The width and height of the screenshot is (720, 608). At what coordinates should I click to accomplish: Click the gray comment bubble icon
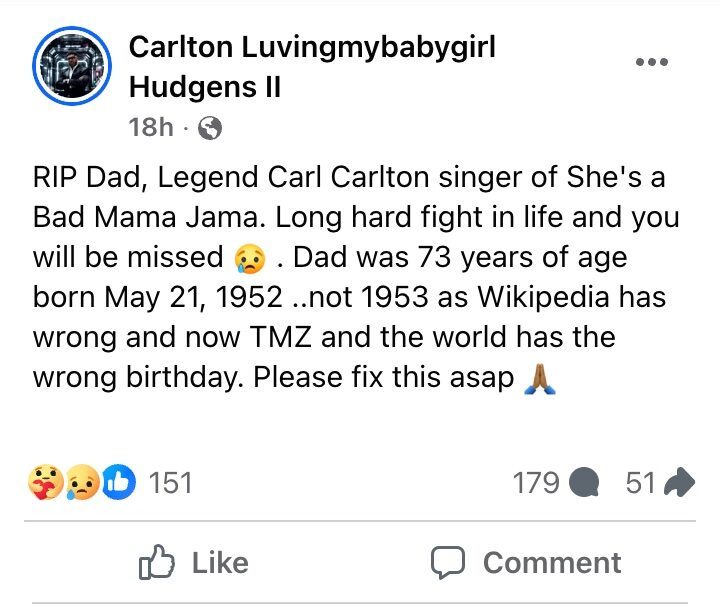tap(582, 484)
